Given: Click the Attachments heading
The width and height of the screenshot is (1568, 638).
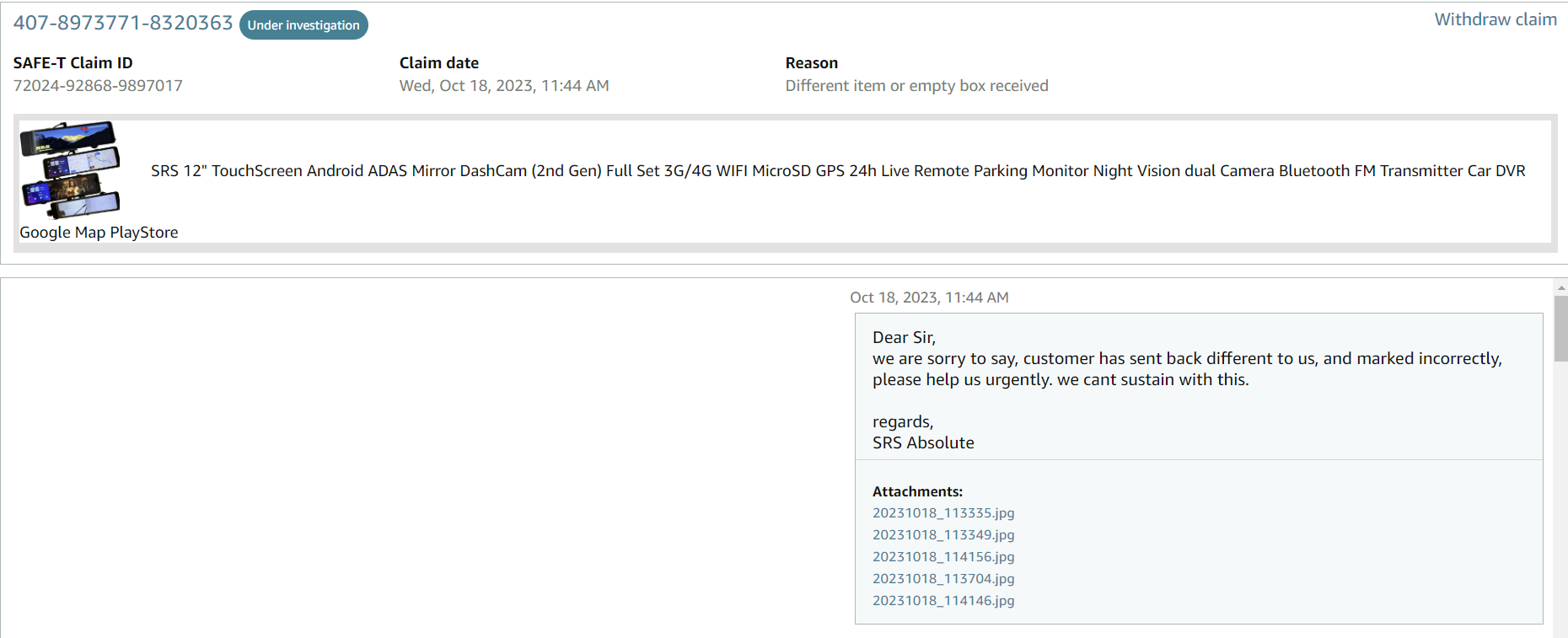Looking at the screenshot, I should pyautogui.click(x=917, y=491).
